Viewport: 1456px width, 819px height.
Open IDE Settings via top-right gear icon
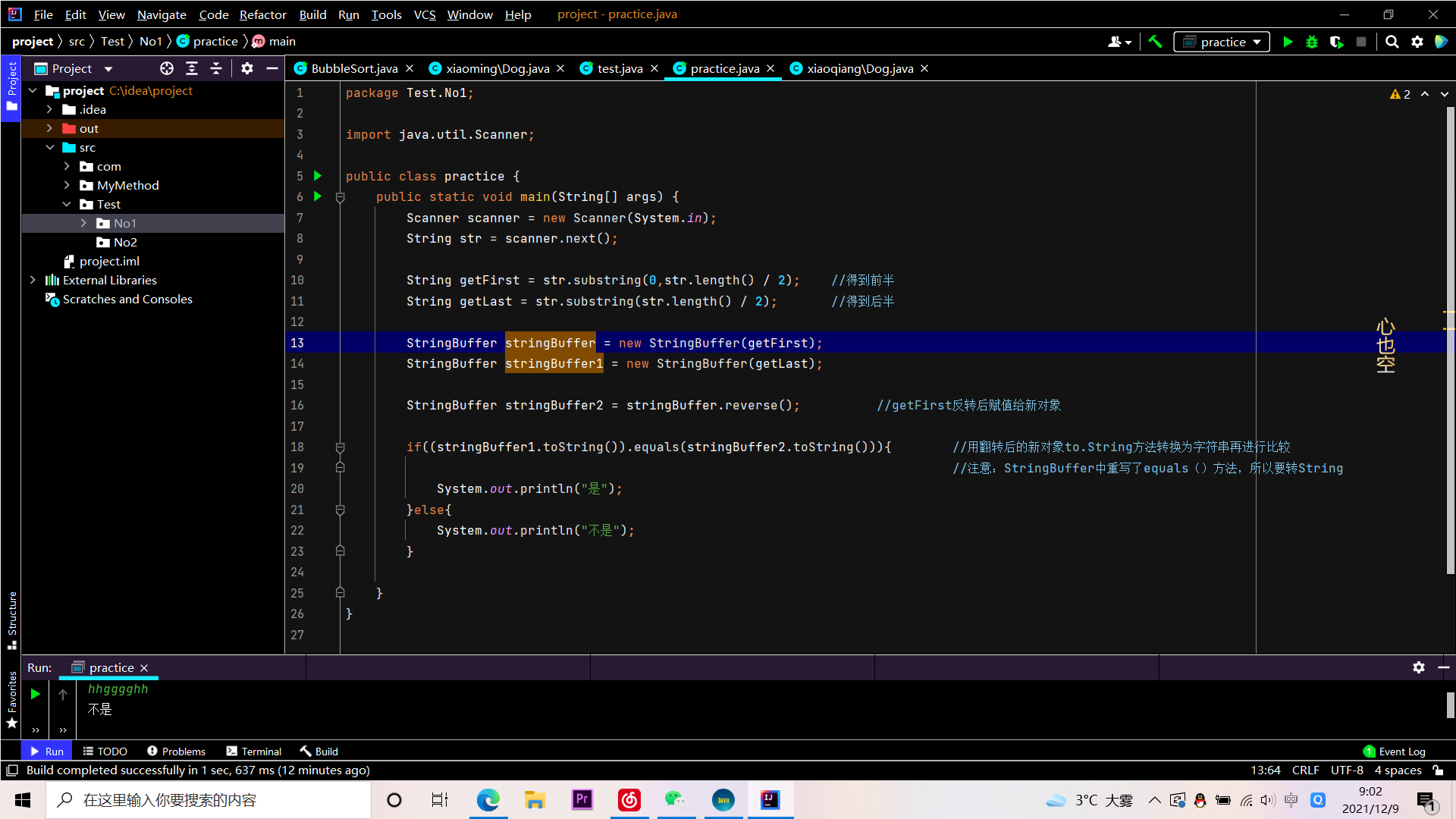[1417, 42]
